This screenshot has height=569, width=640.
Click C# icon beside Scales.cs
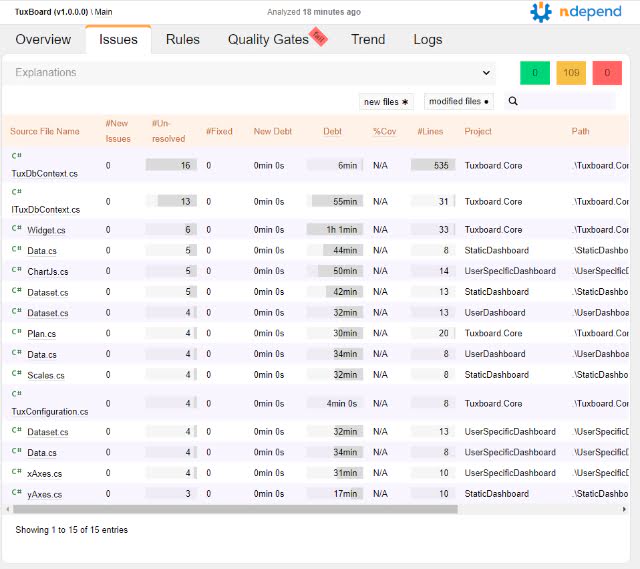17,373
